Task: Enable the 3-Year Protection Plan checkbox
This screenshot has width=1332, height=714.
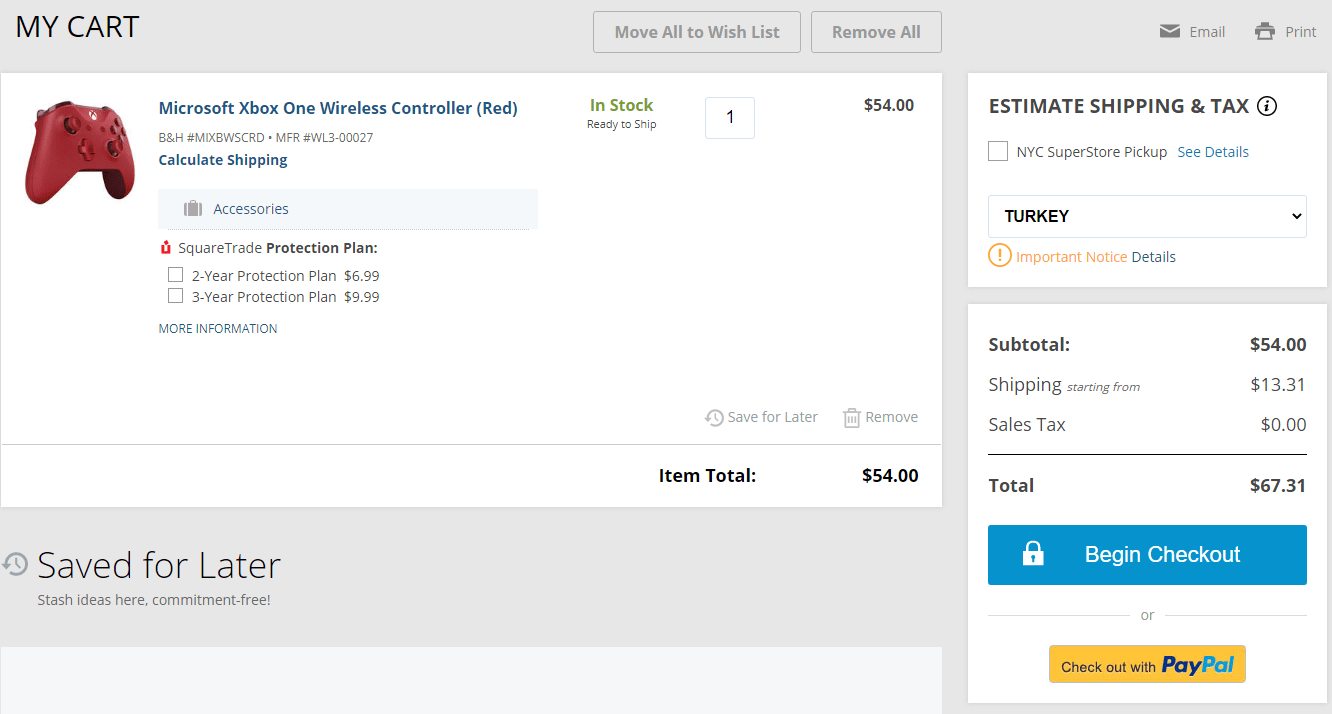Action: click(x=176, y=296)
